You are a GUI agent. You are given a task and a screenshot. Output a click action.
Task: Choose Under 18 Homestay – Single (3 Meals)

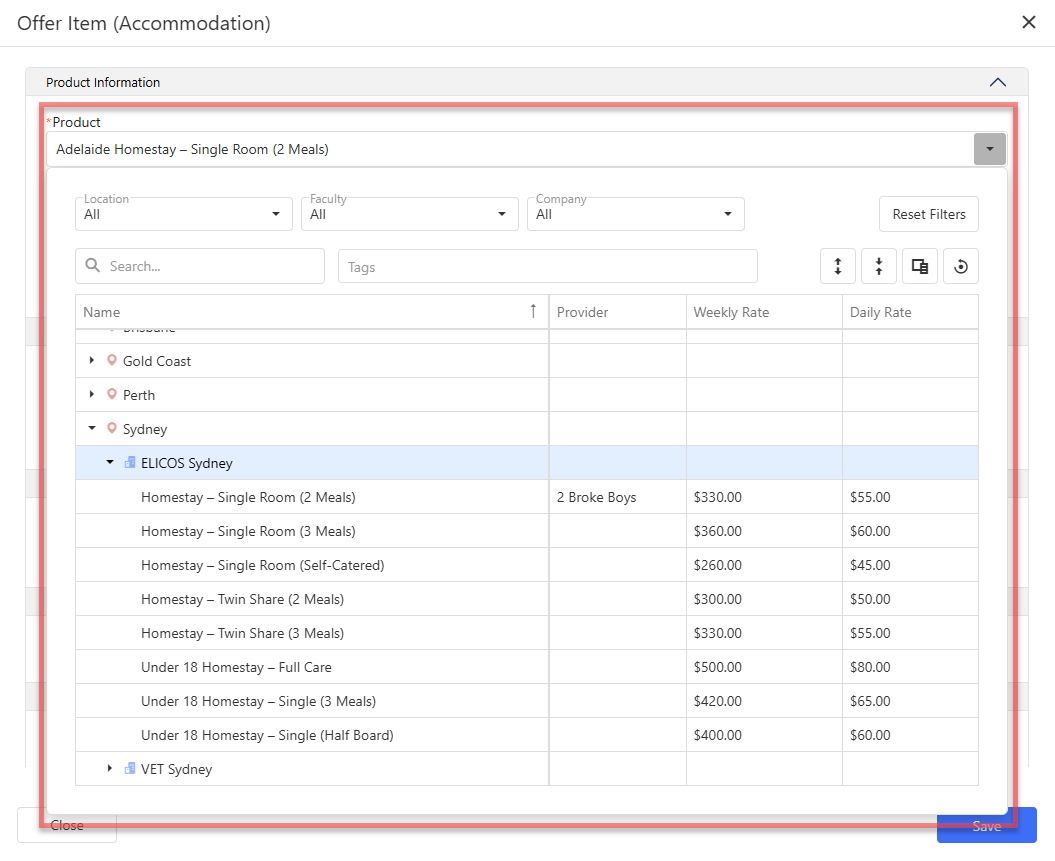tap(527, 701)
